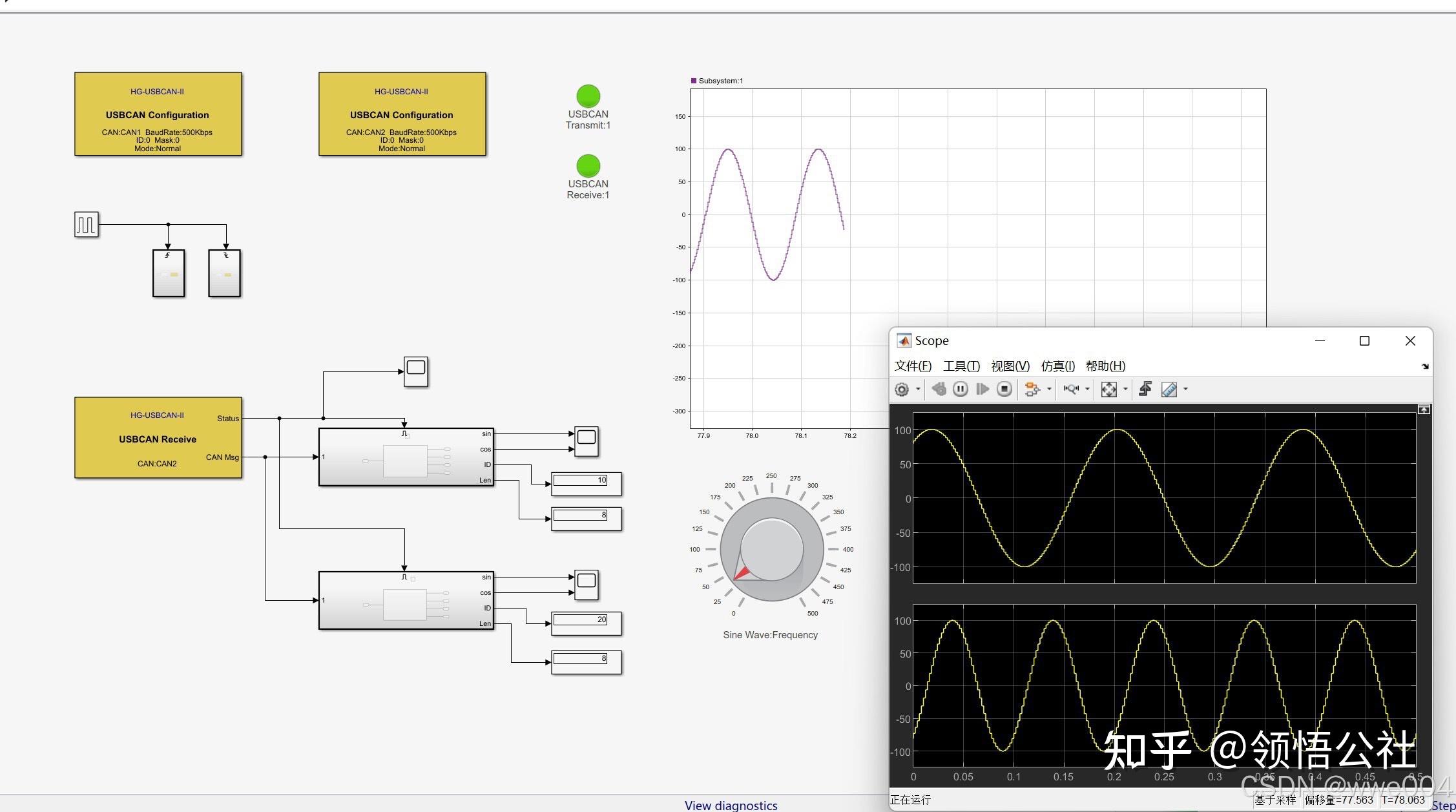The width and height of the screenshot is (1456, 812).
Task: Expand the measurements dropdown arrow
Action: (x=1185, y=389)
